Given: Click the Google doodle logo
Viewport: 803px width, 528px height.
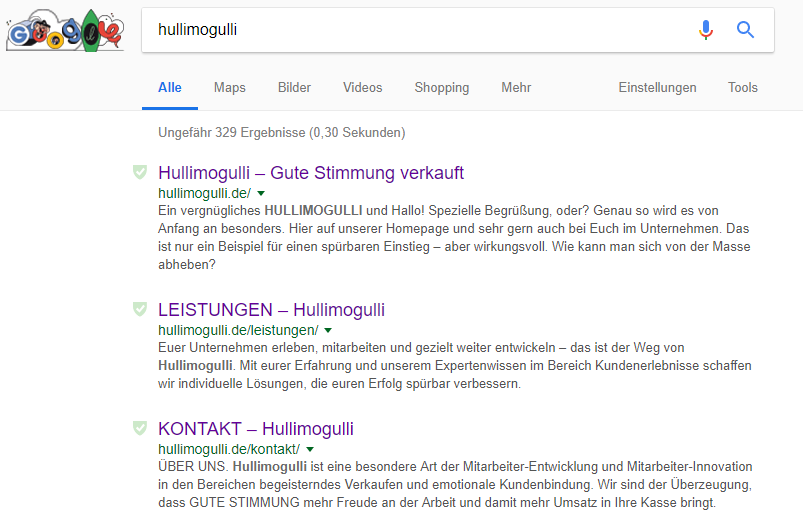Looking at the screenshot, I should [64, 31].
